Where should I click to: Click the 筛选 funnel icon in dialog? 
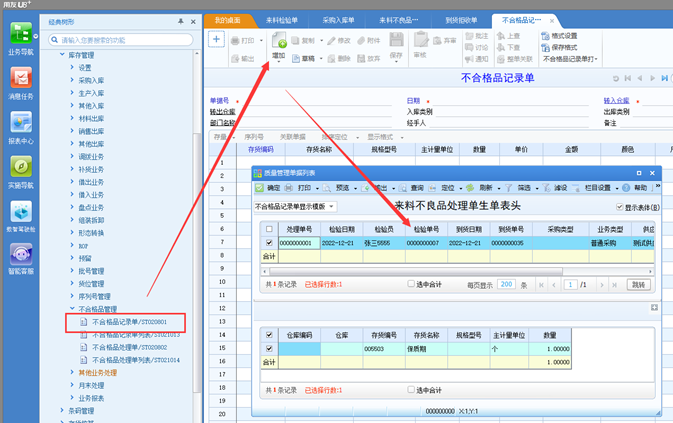click(509, 187)
